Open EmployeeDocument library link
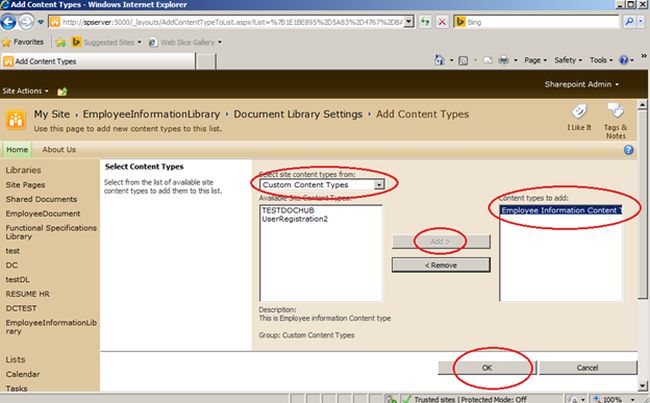 click(x=43, y=214)
